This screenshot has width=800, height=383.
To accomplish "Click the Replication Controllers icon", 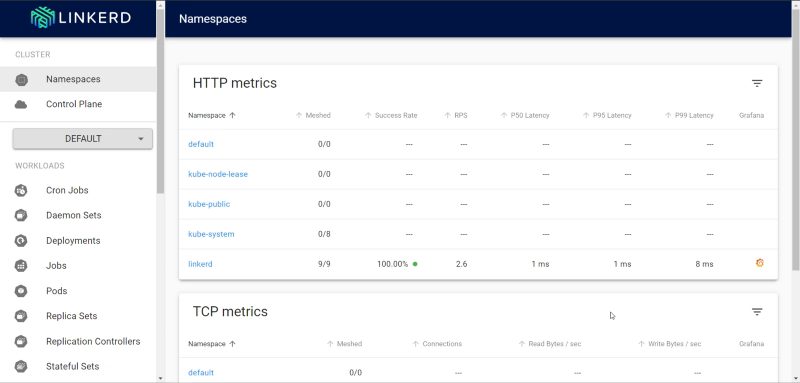I will tap(21, 341).
